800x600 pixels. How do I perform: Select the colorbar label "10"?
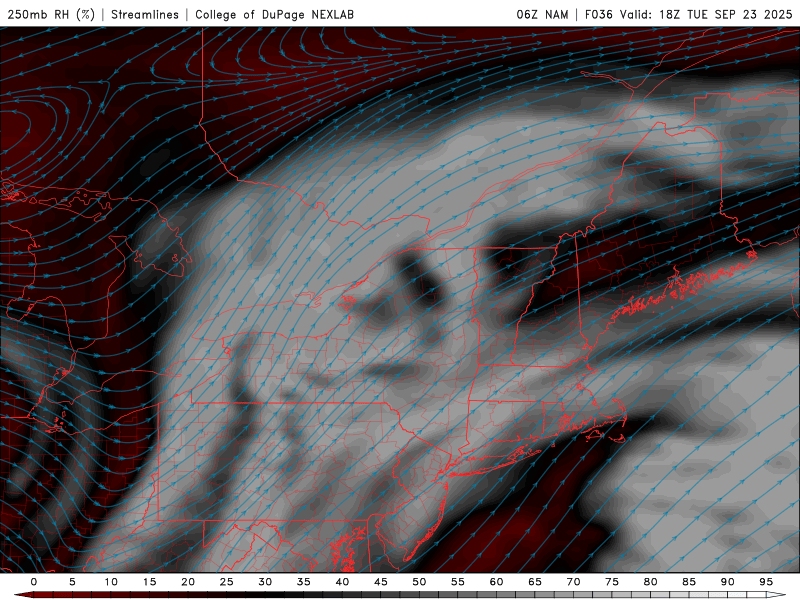click(x=111, y=582)
